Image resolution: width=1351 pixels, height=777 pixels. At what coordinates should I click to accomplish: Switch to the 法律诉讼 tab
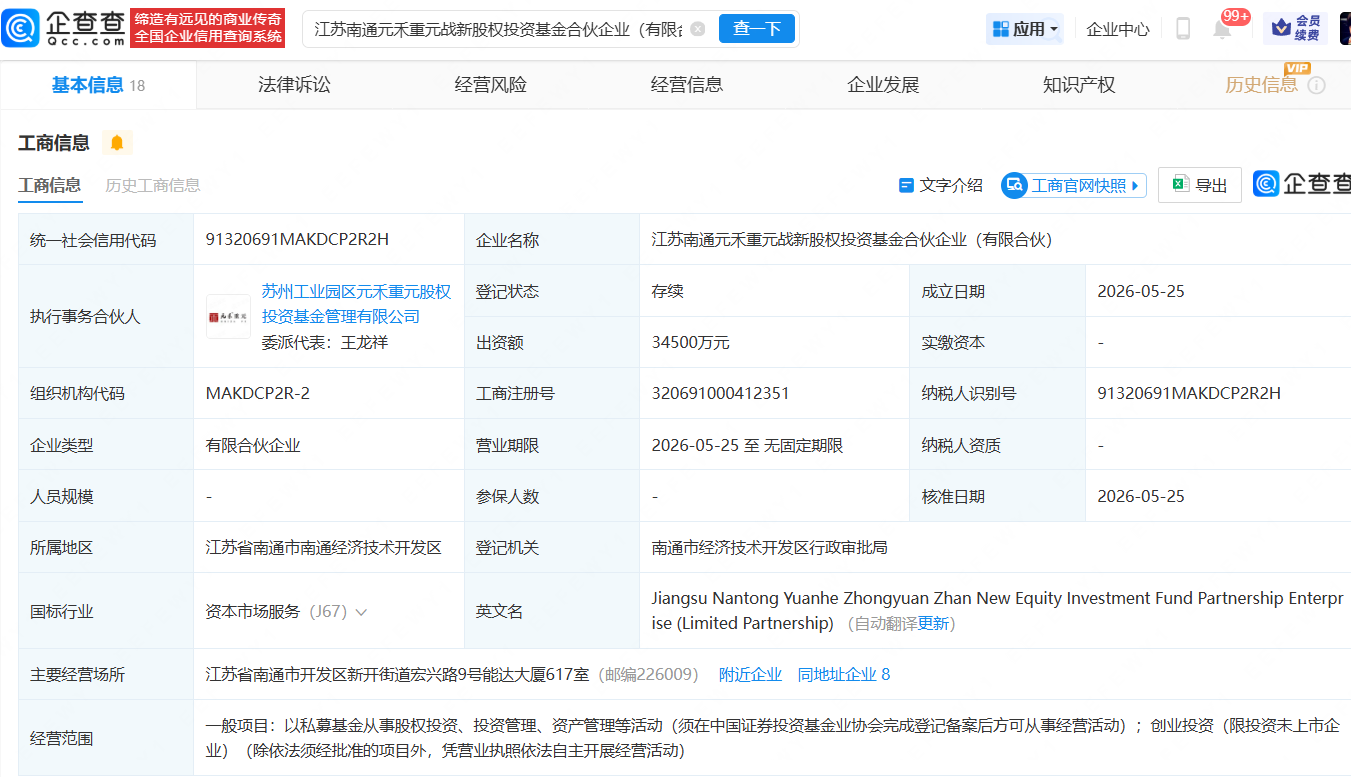[294, 85]
